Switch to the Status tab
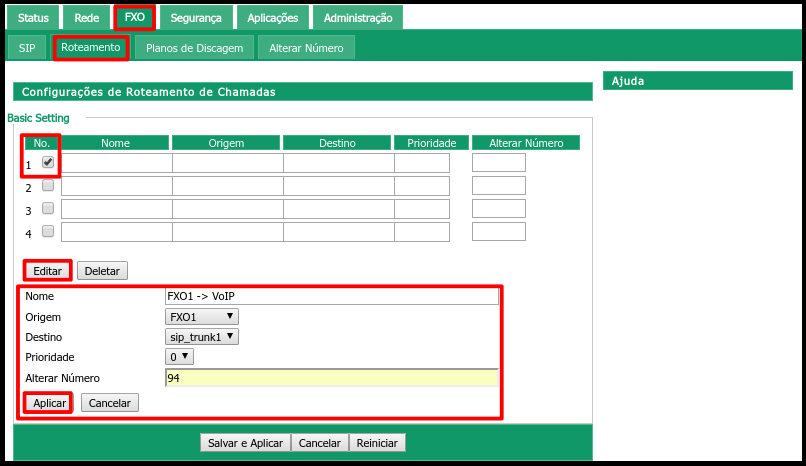The height and width of the screenshot is (466, 806). [x=33, y=18]
